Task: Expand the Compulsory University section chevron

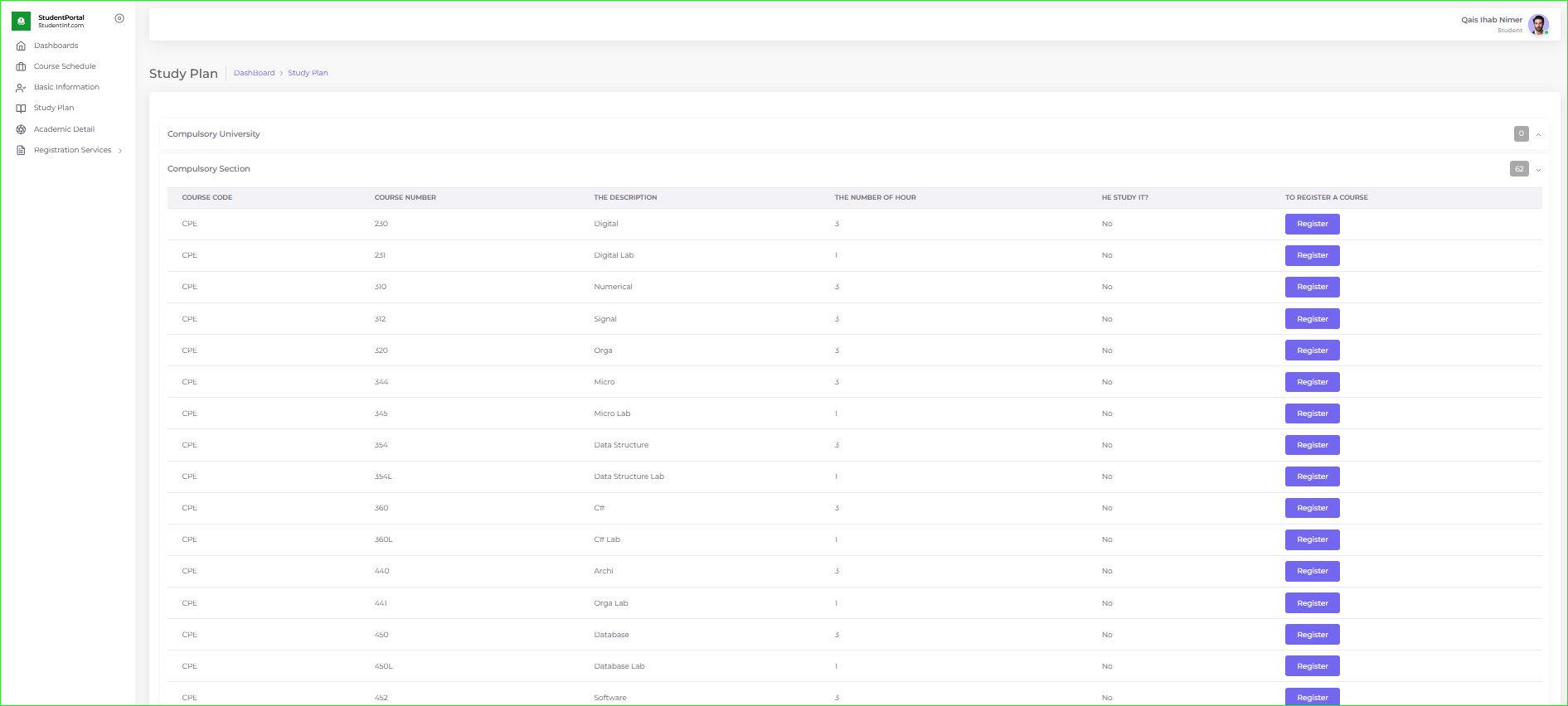Action: [1538, 134]
